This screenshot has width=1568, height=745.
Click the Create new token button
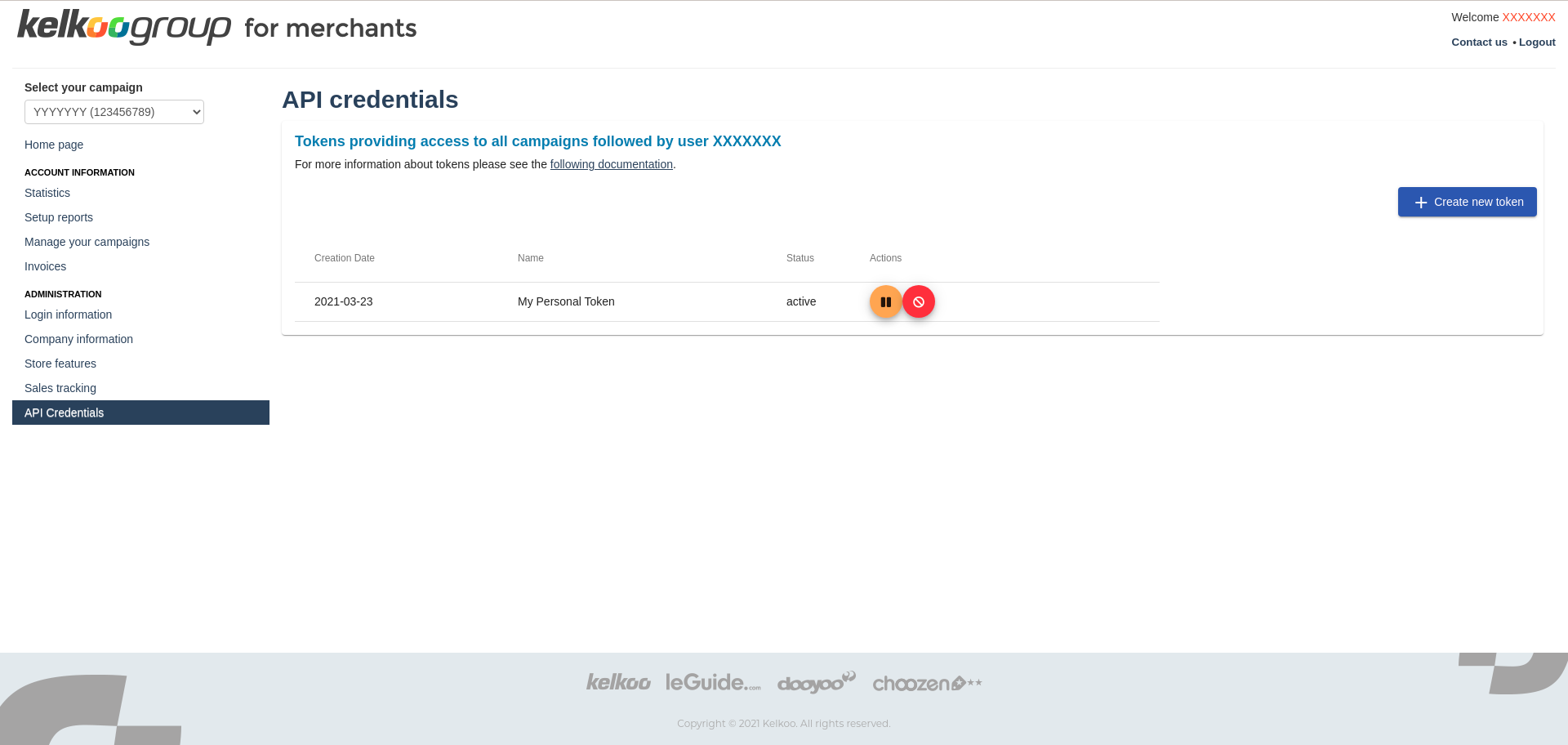[x=1467, y=202]
